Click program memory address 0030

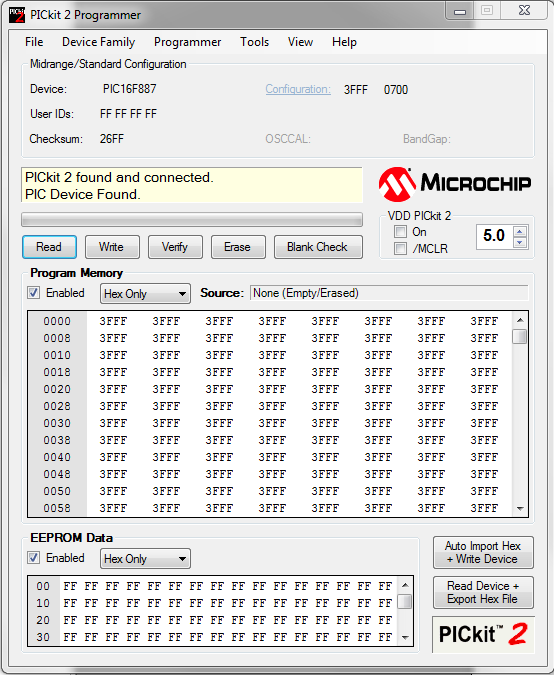tap(57, 423)
